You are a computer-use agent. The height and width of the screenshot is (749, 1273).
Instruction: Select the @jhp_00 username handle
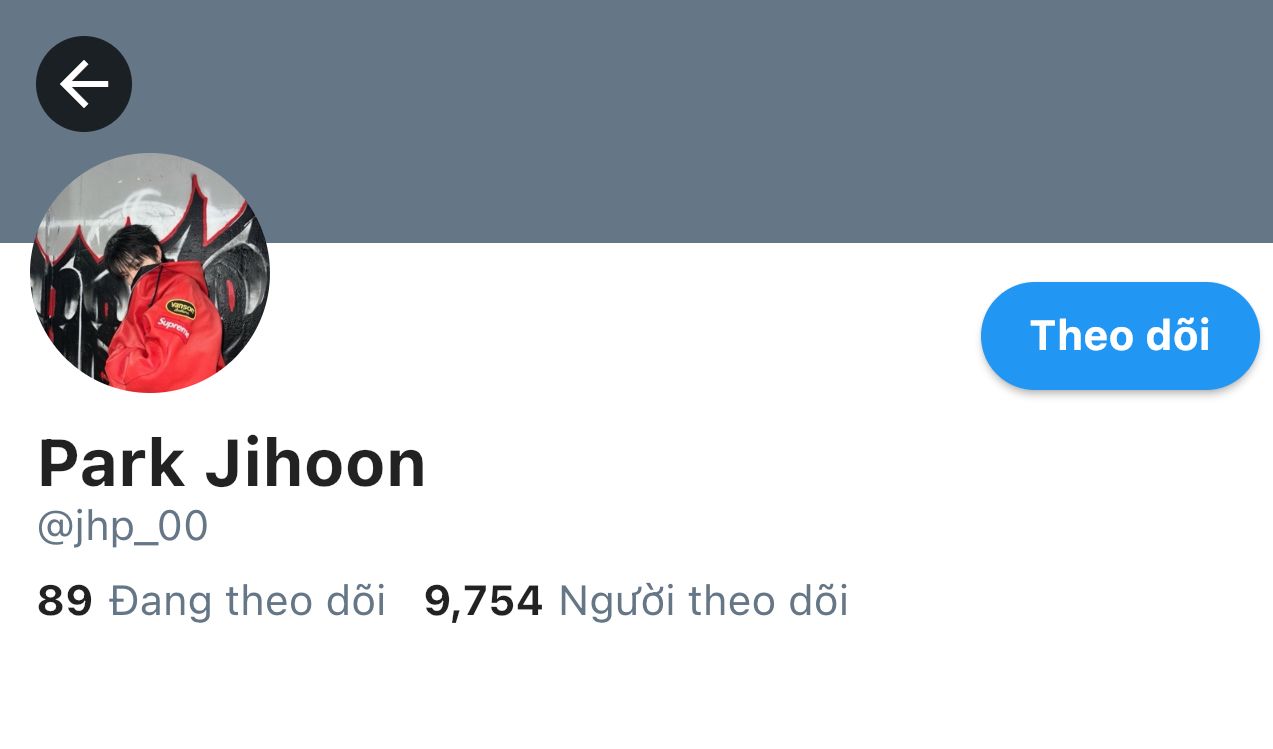[x=122, y=526]
